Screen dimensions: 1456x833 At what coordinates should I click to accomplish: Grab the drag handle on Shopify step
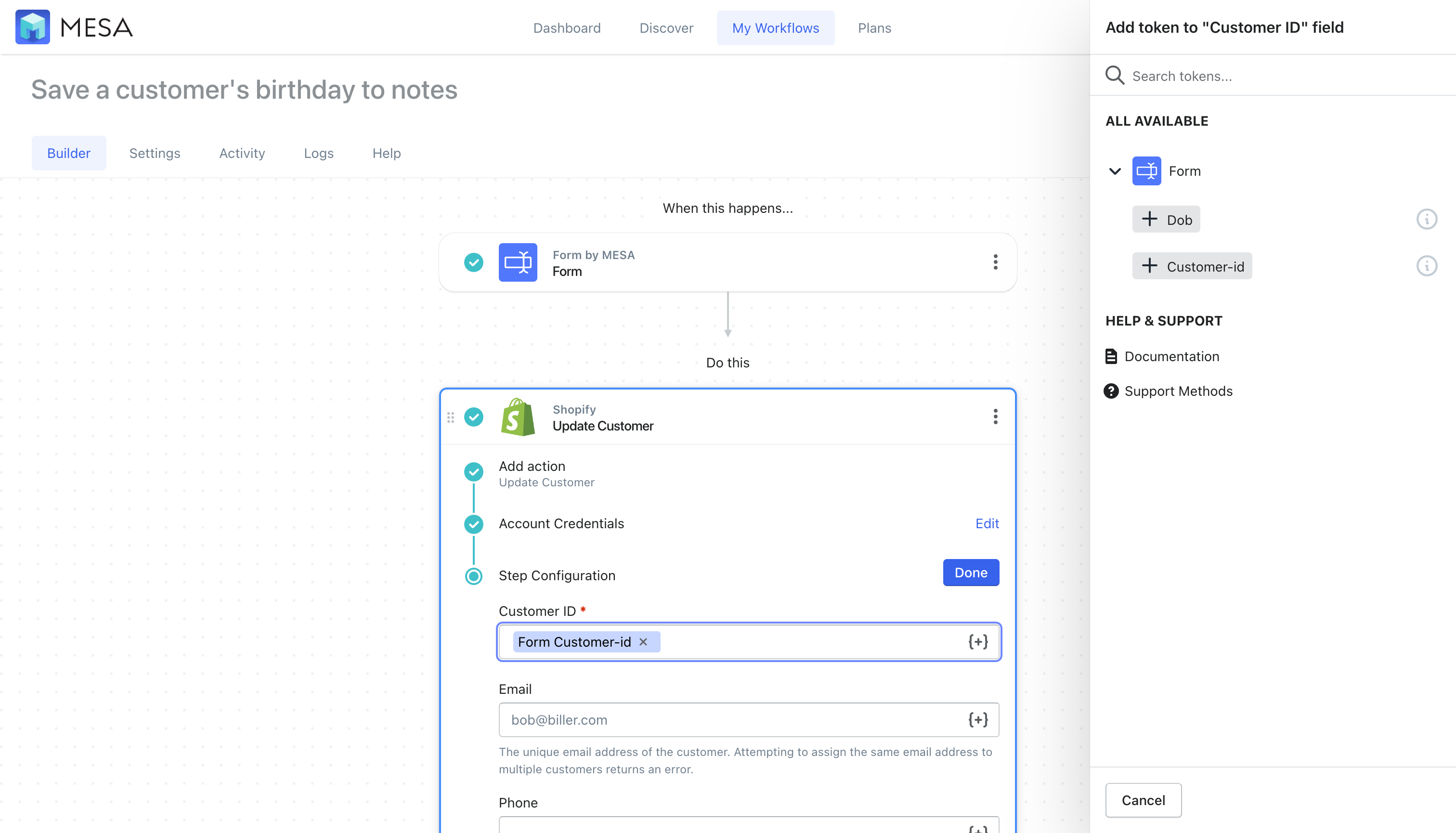click(x=451, y=417)
